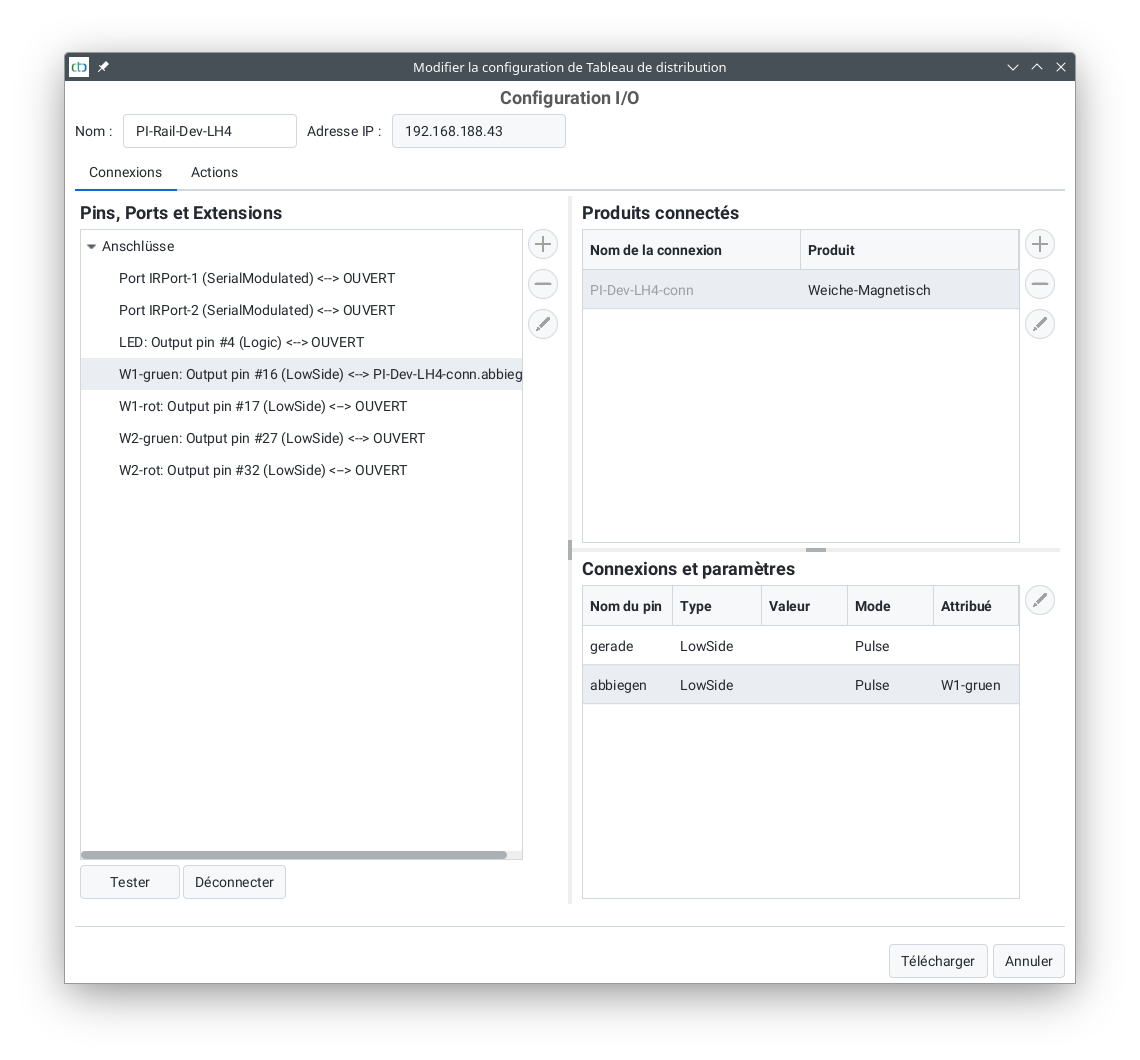The width and height of the screenshot is (1140, 1060).
Task: Click the edit pencil icon beside pins tree
Action: click(x=543, y=324)
